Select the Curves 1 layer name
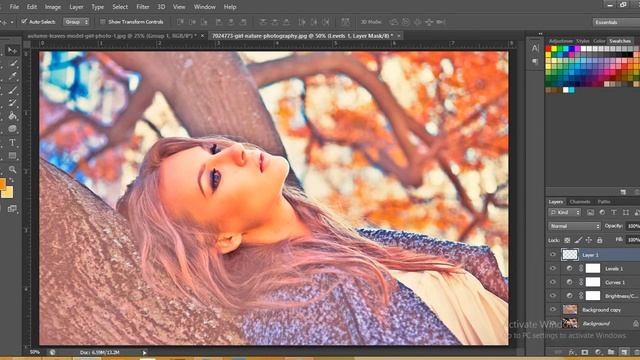This screenshot has width=640, height=360. pos(615,282)
